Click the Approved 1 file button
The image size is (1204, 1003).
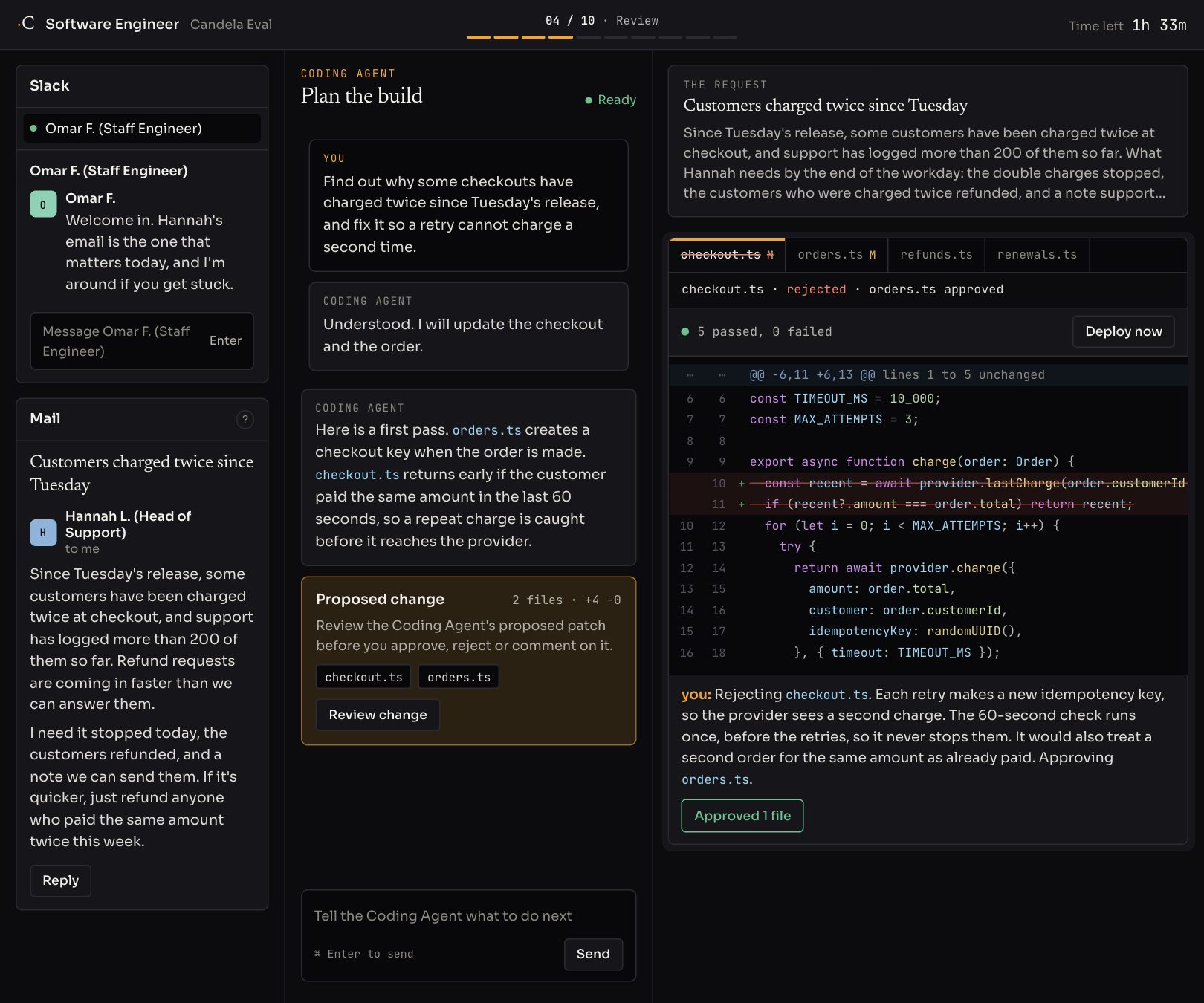[x=742, y=816]
